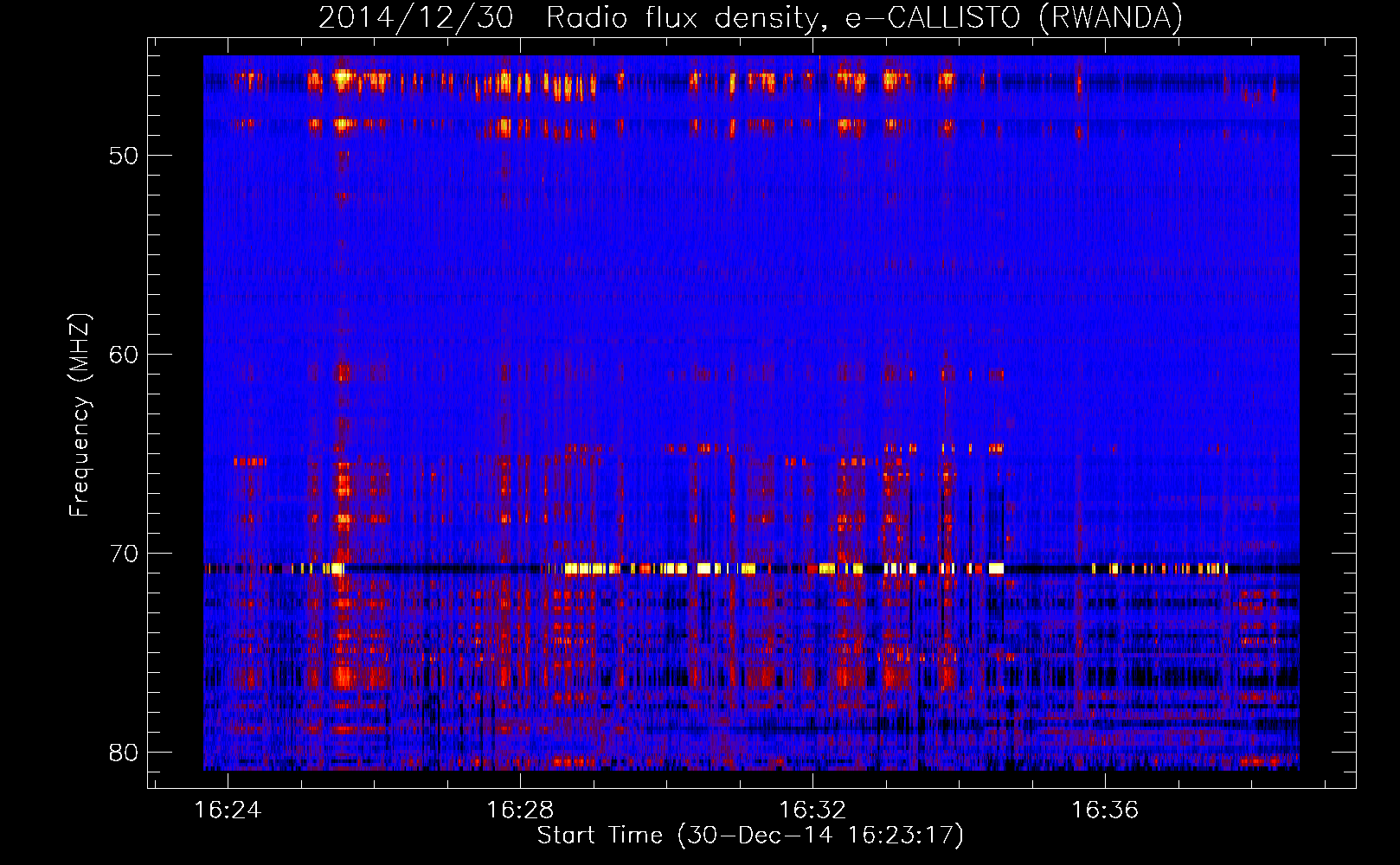Screen dimensions: 1400x865
Task: Click the 'Frequency (MHZ)' axis title
Action: pyautogui.click(x=80, y=415)
